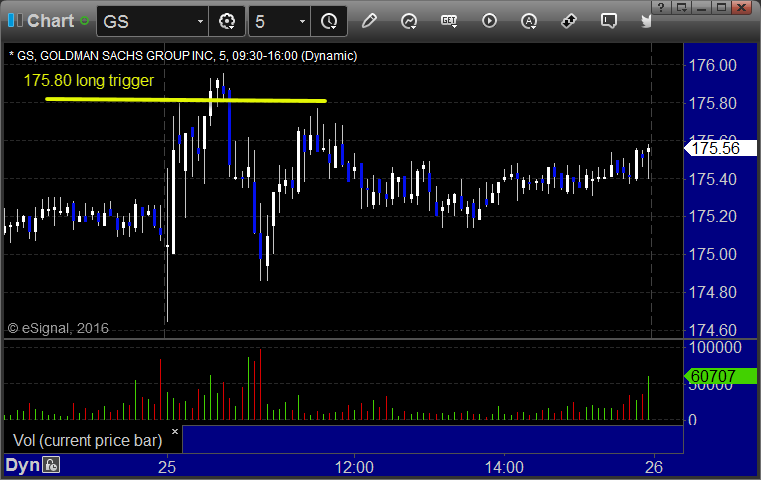Screen dimensions: 761x480
Task: Open the studies chart-line icon
Action: 409,21
